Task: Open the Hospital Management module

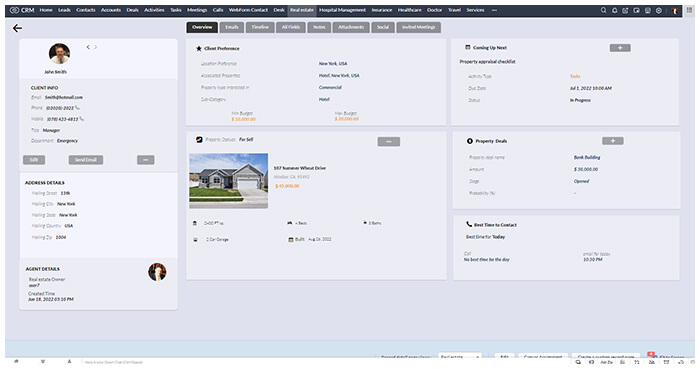Action: click(342, 10)
